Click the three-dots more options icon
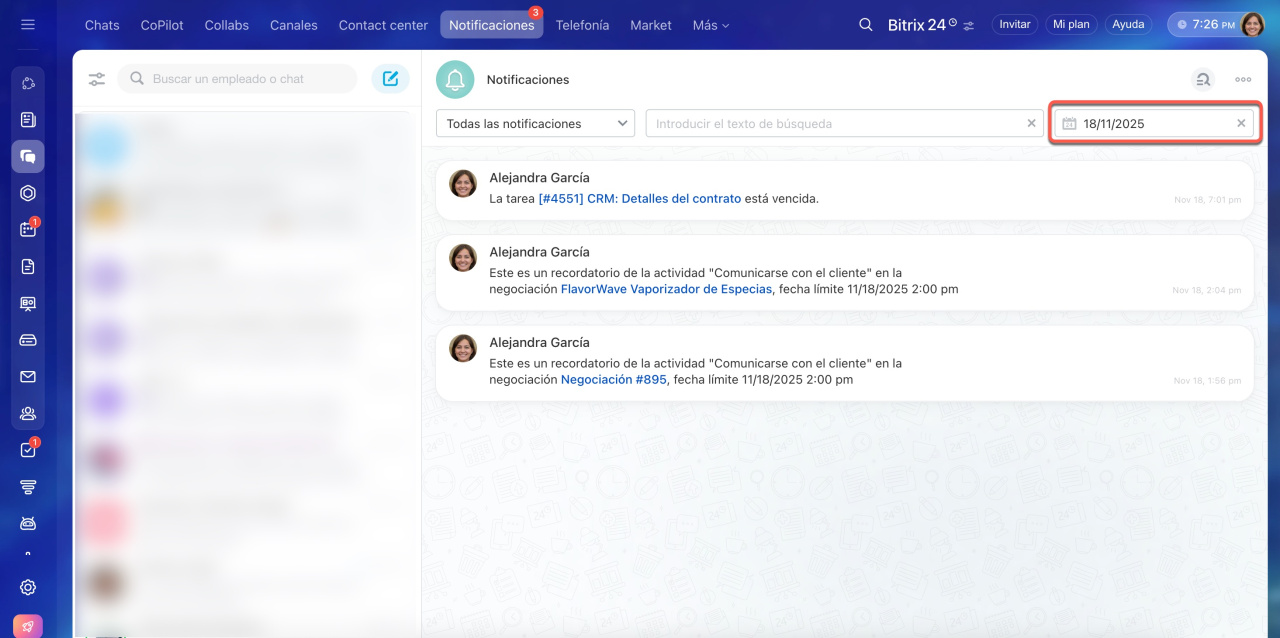 (1243, 80)
